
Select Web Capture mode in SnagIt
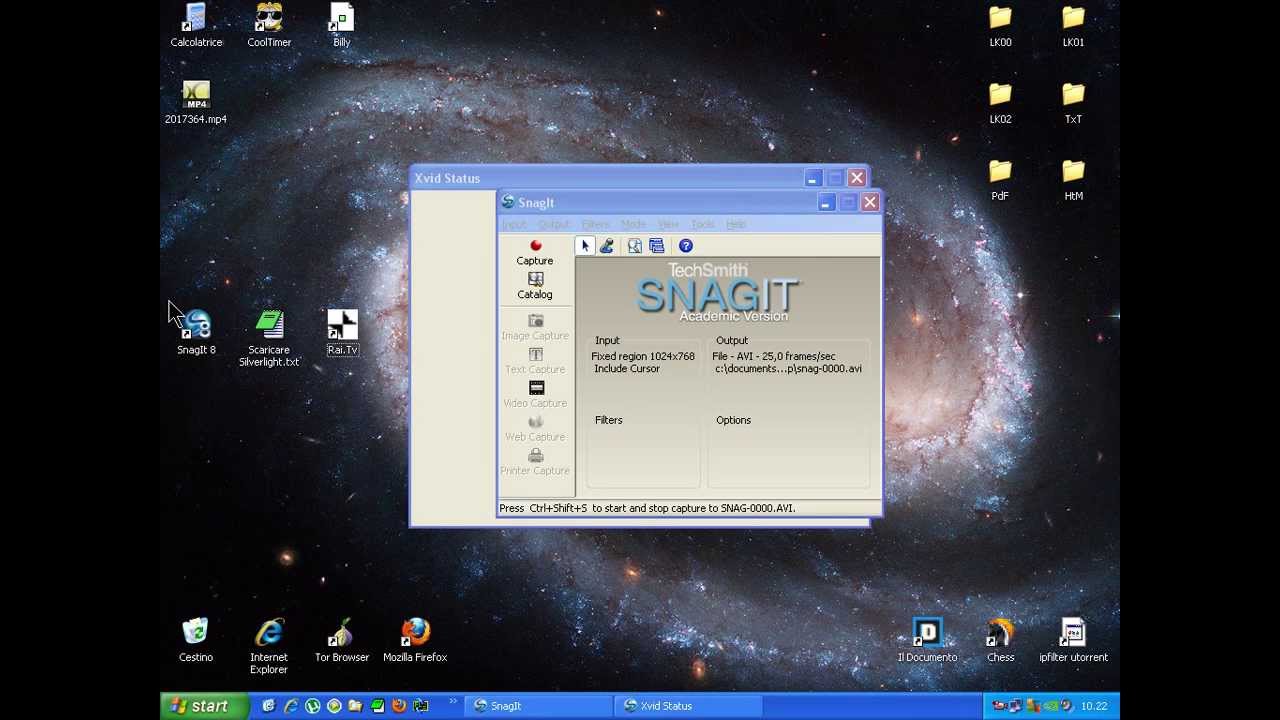(535, 429)
